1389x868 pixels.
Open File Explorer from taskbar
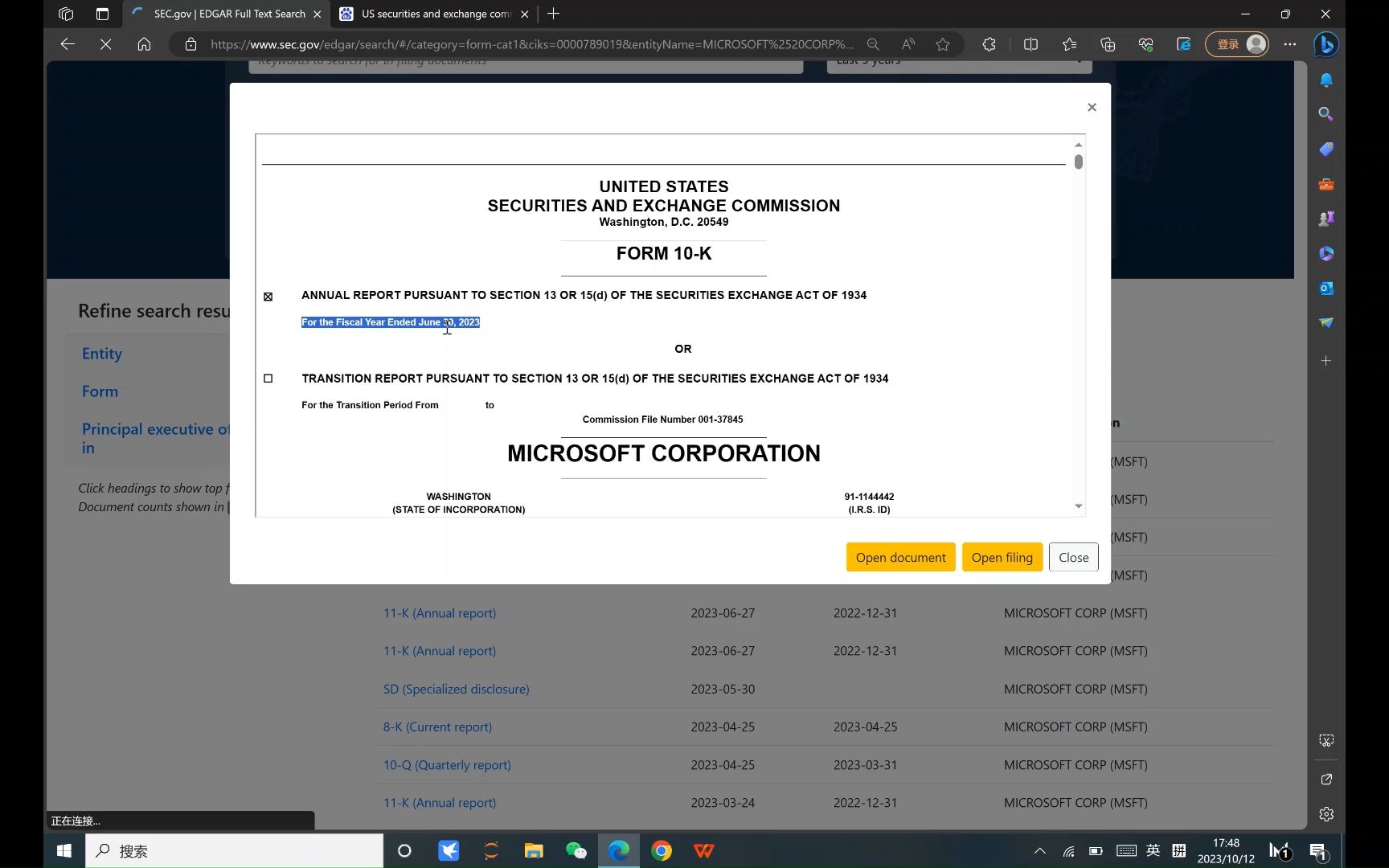click(534, 850)
